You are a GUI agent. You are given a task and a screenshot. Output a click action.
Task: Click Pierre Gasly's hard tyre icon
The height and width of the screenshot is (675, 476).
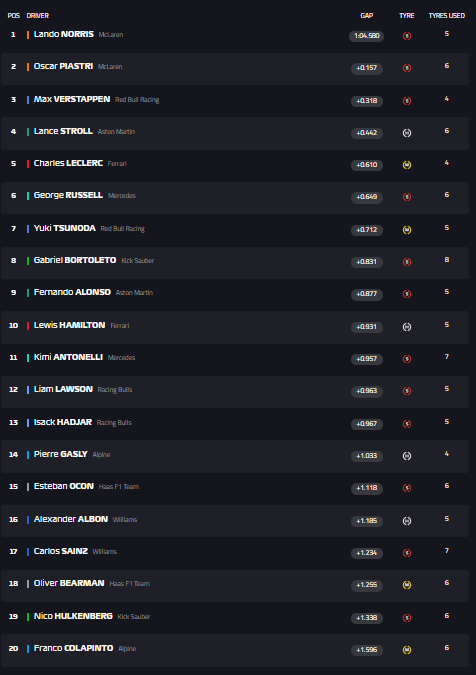pyautogui.click(x=407, y=456)
